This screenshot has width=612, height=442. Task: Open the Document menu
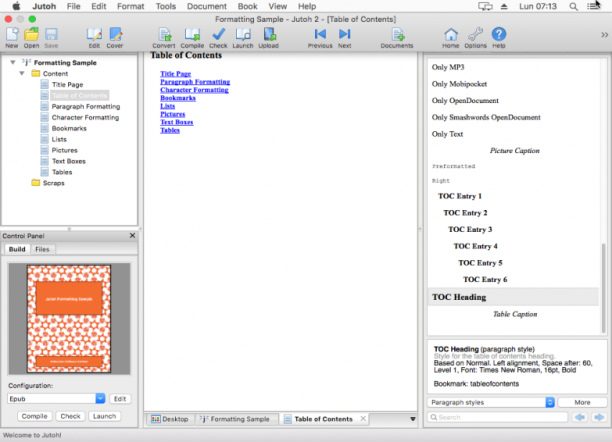coord(206,6)
